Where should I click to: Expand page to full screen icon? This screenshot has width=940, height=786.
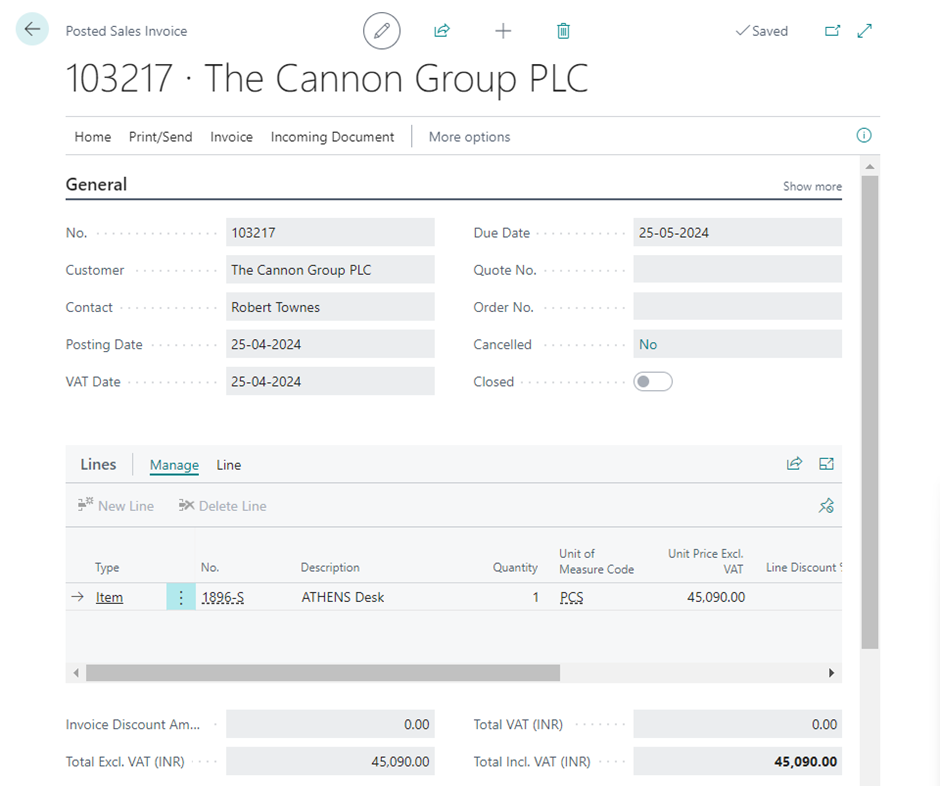pos(865,31)
